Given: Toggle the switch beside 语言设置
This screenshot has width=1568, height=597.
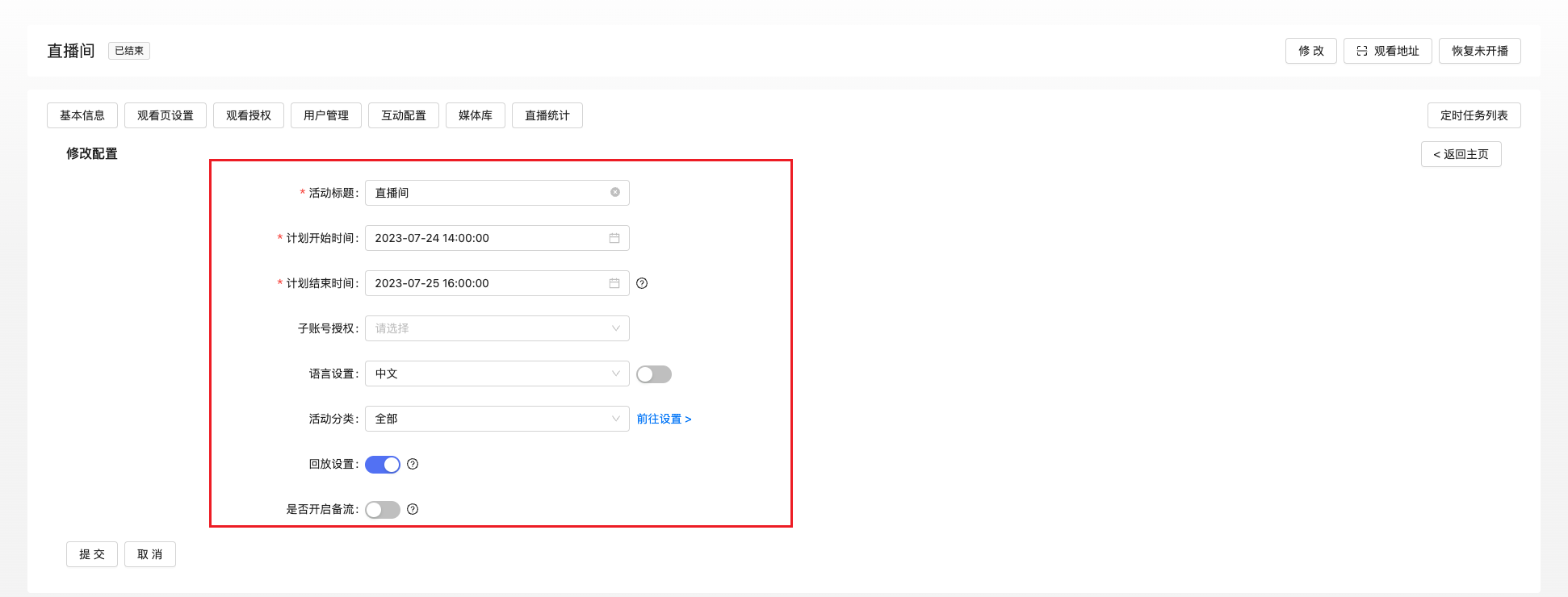Looking at the screenshot, I should (x=653, y=374).
